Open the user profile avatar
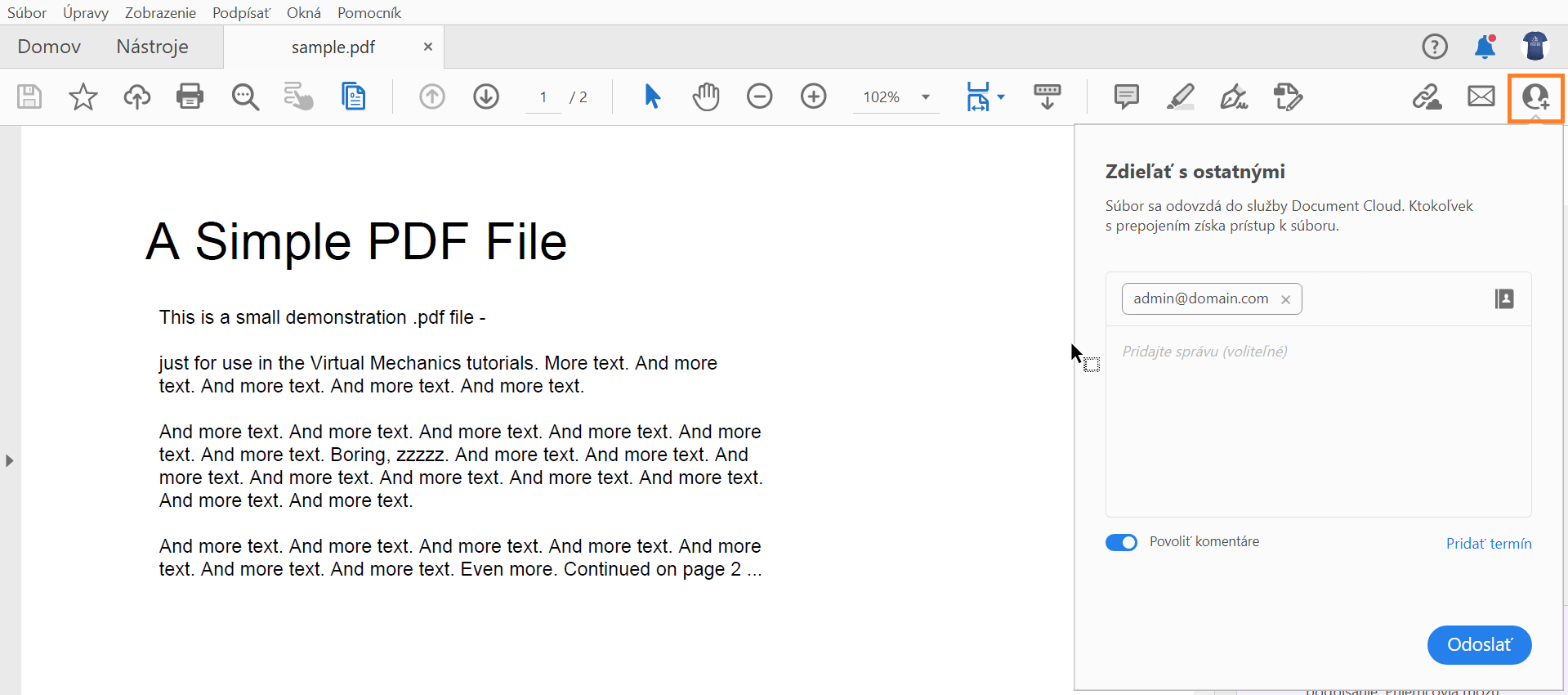The height and width of the screenshot is (695, 1568). [1535, 47]
